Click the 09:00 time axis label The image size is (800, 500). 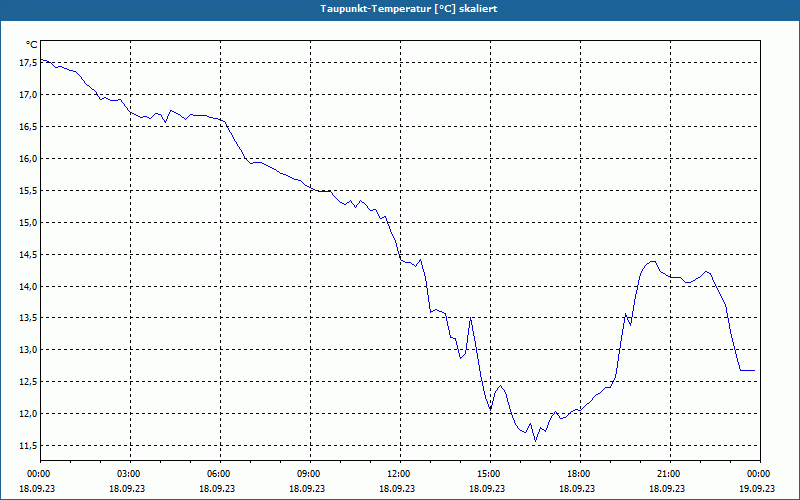(310, 474)
